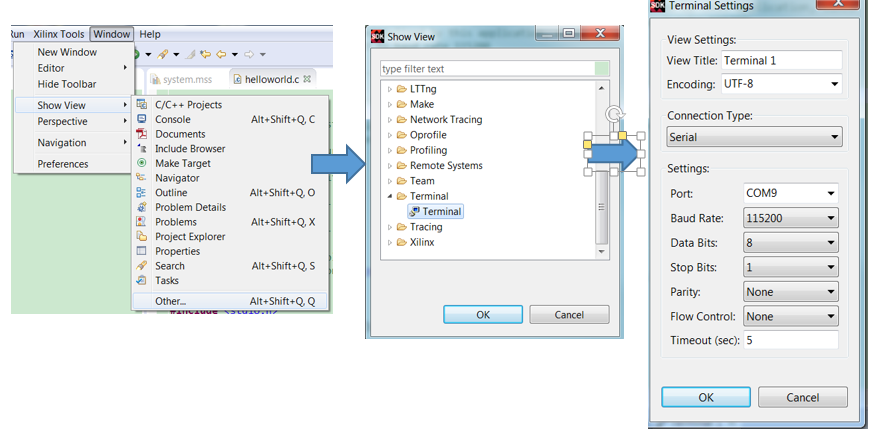876x437 pixels.
Task: Click scroll-up arrow in Show View list
Action: (x=602, y=88)
